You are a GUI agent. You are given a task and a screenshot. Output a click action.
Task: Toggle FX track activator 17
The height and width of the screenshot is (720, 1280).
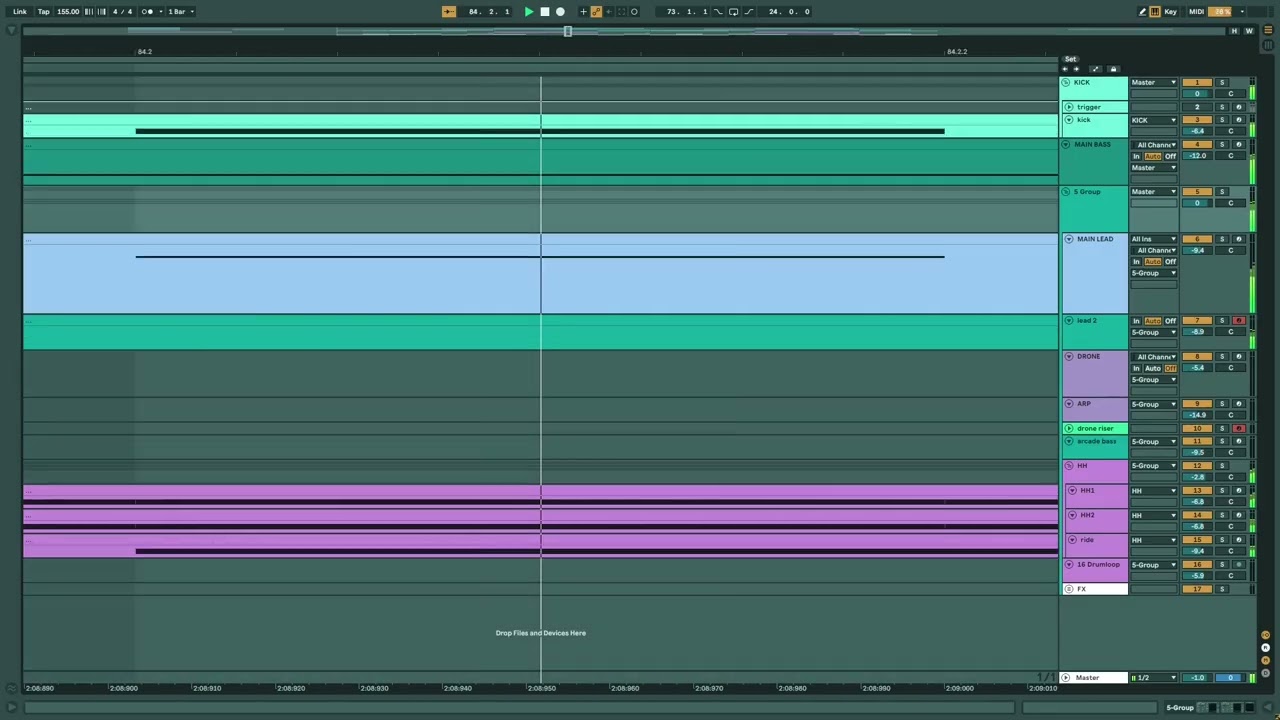click(1197, 589)
